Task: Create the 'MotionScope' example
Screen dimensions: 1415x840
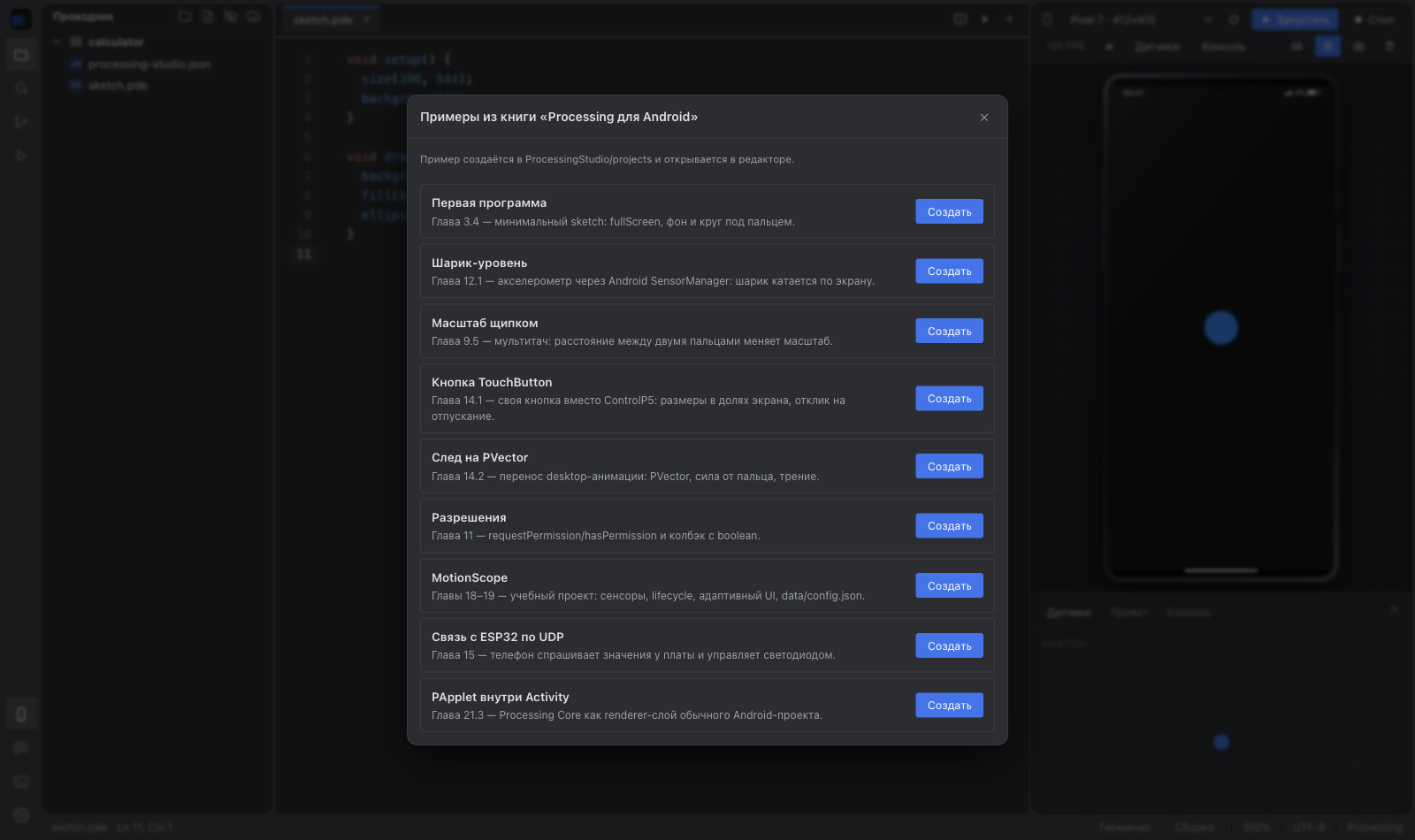Action: coord(949,585)
